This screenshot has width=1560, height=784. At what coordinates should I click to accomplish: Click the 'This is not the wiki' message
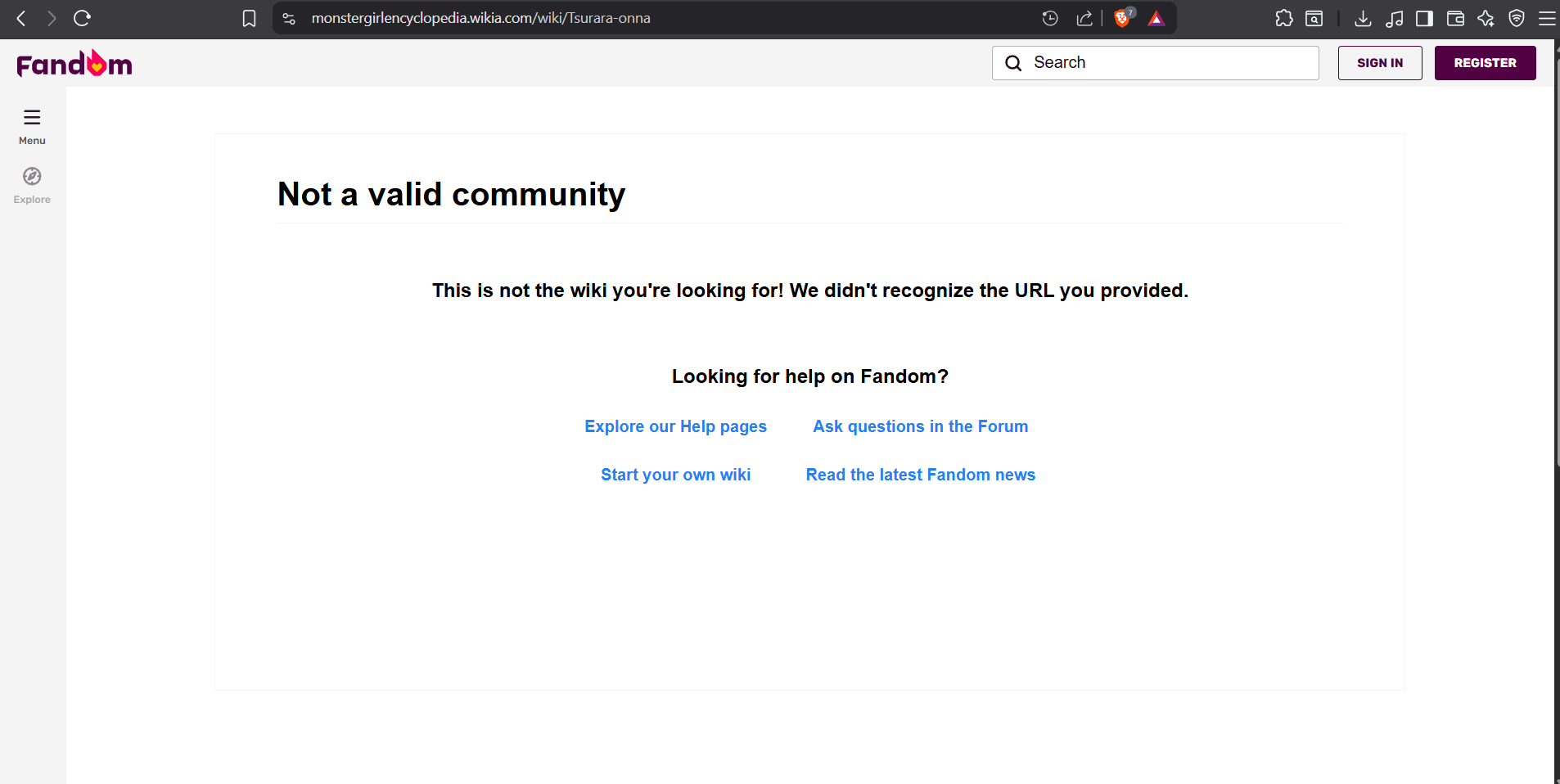pos(809,291)
